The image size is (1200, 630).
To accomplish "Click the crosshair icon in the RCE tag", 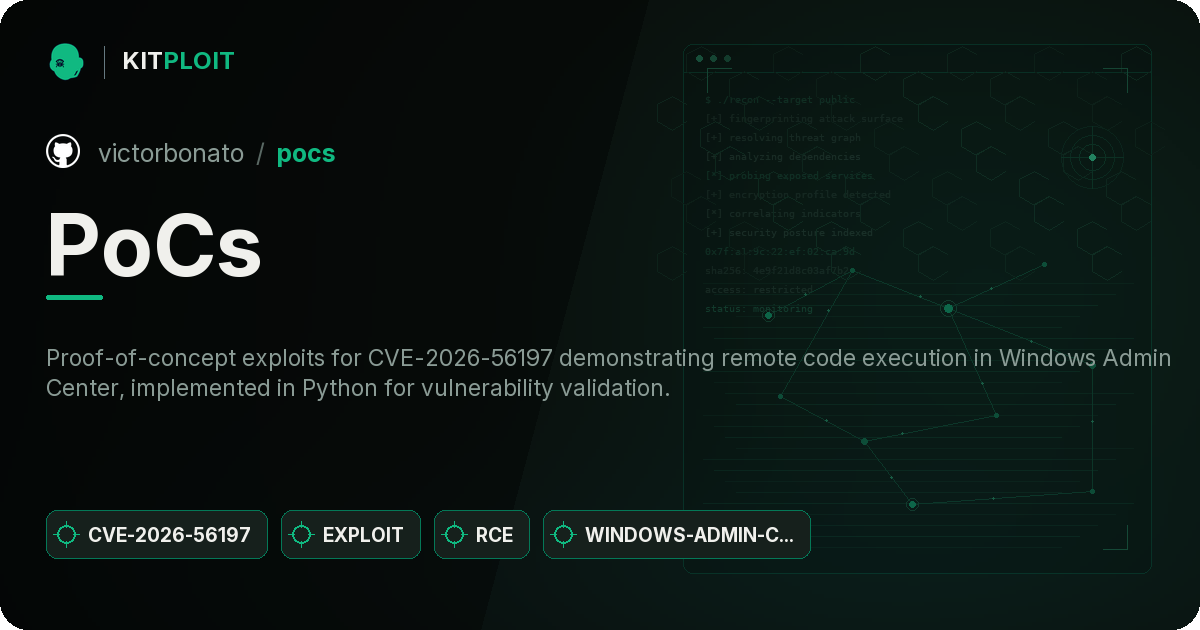I will (x=455, y=535).
